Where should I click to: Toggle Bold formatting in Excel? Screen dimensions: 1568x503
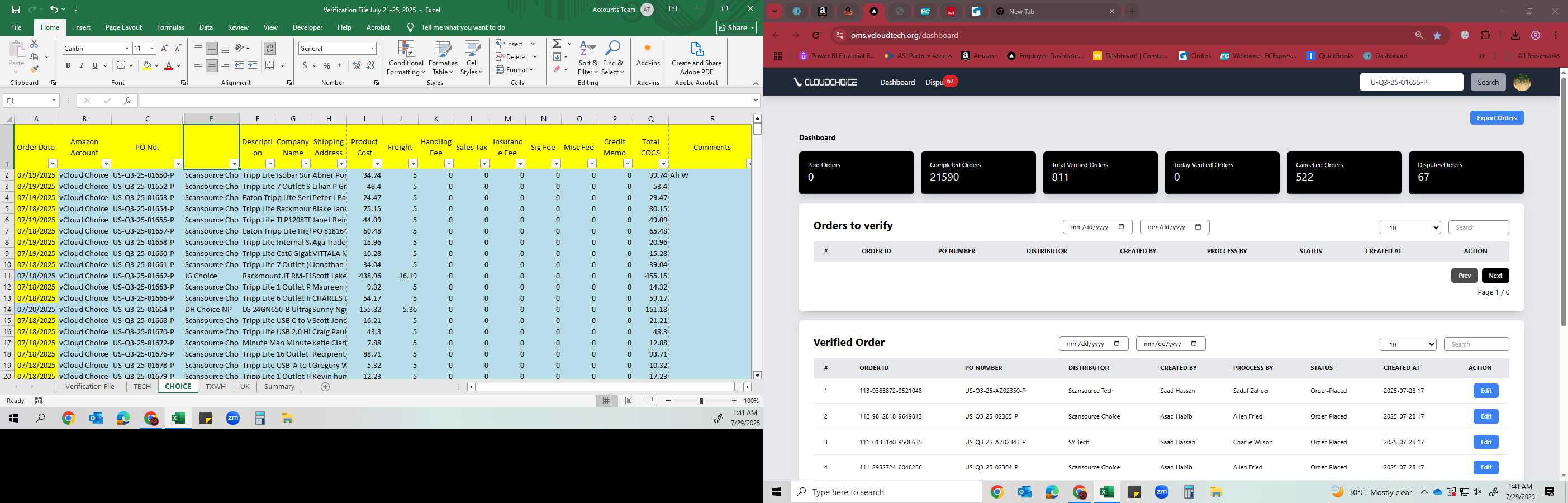tap(68, 65)
